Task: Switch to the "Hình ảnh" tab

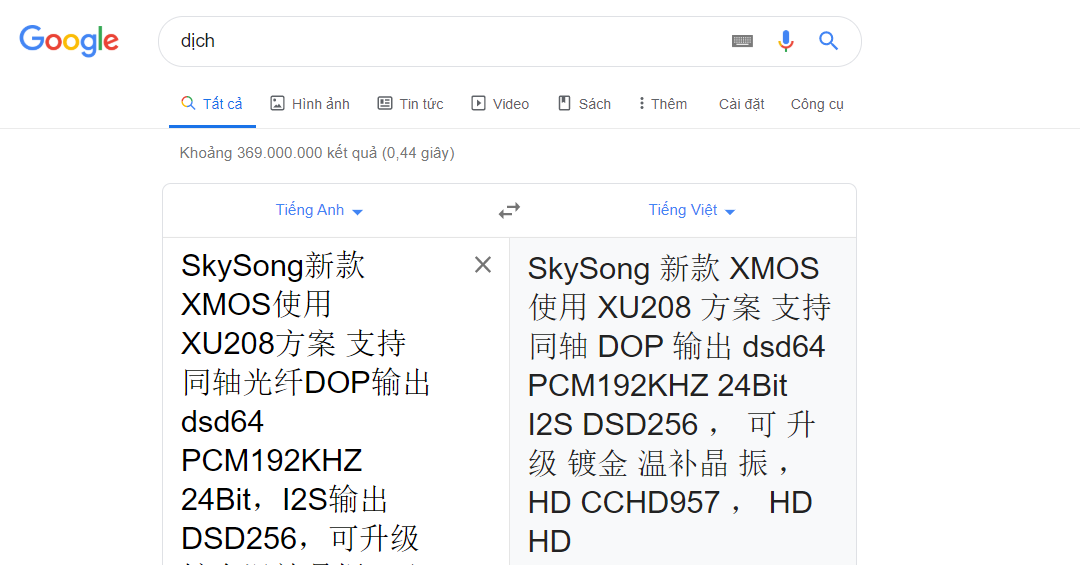Action: (310, 104)
